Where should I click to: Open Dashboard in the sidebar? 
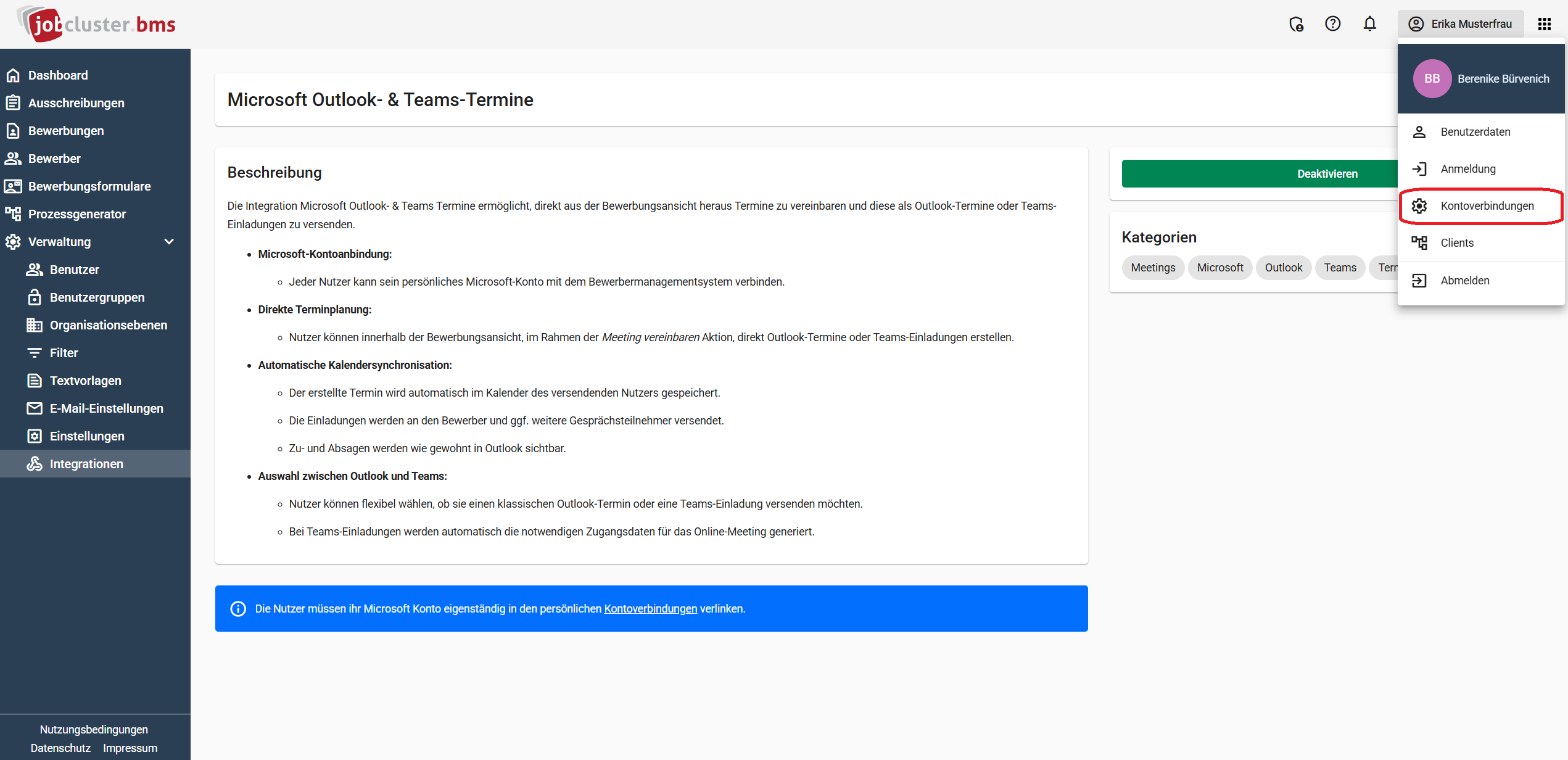95,75
